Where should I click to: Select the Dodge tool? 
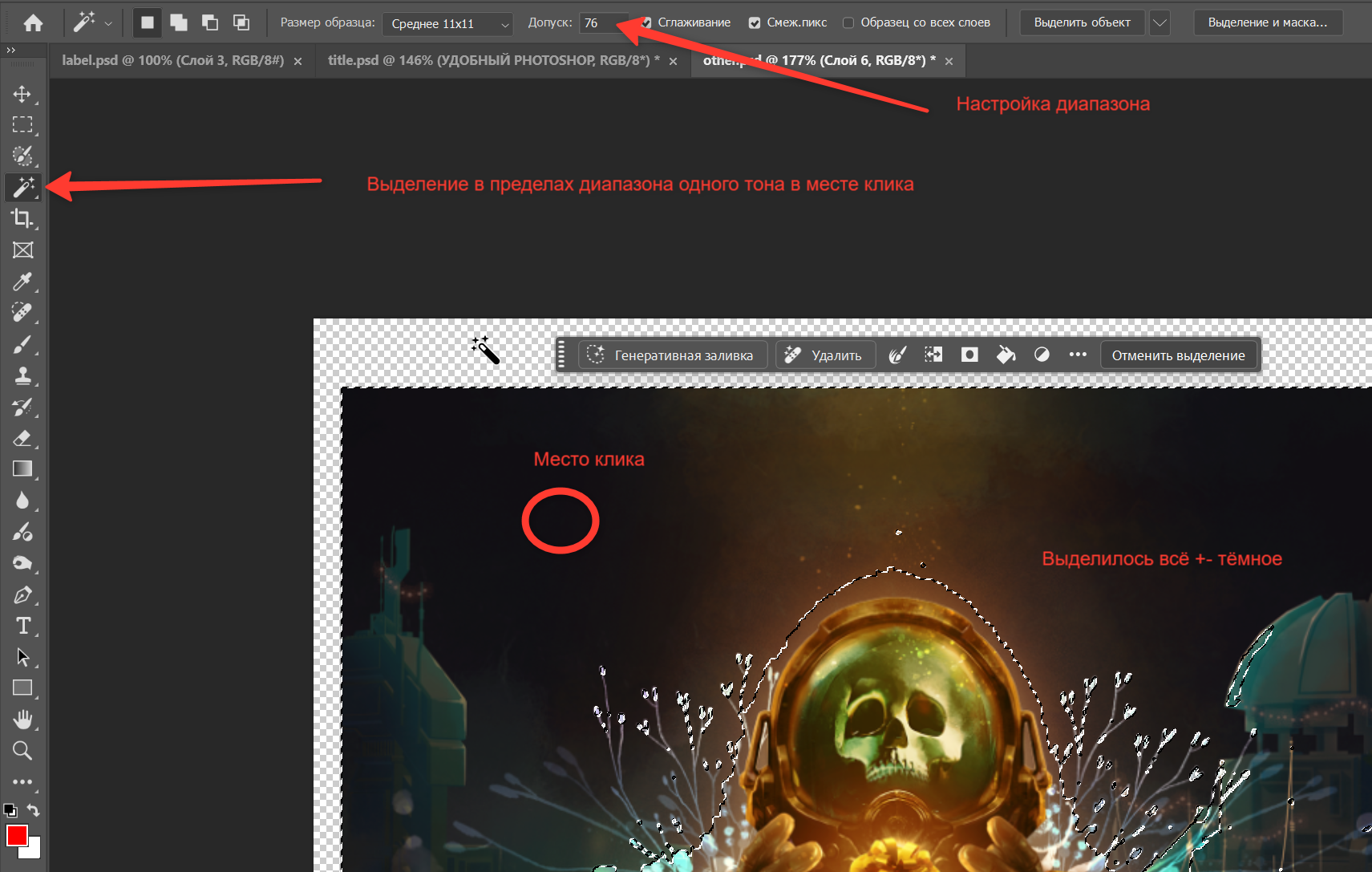pyautogui.click(x=22, y=531)
